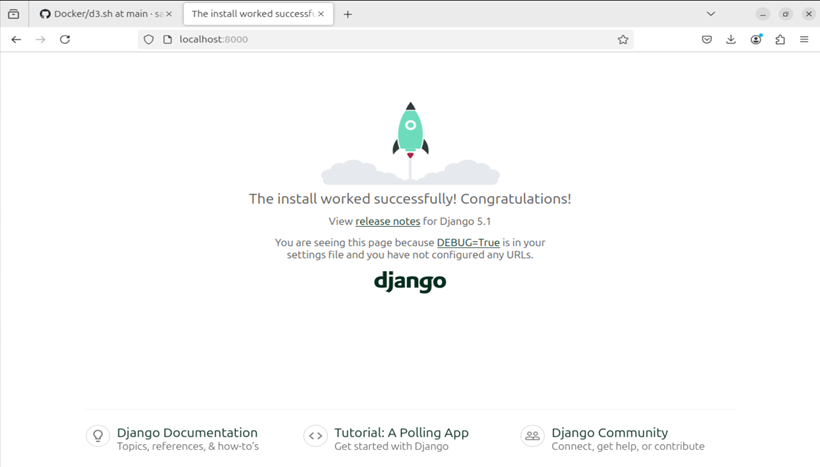Click the django logo text

(410, 281)
